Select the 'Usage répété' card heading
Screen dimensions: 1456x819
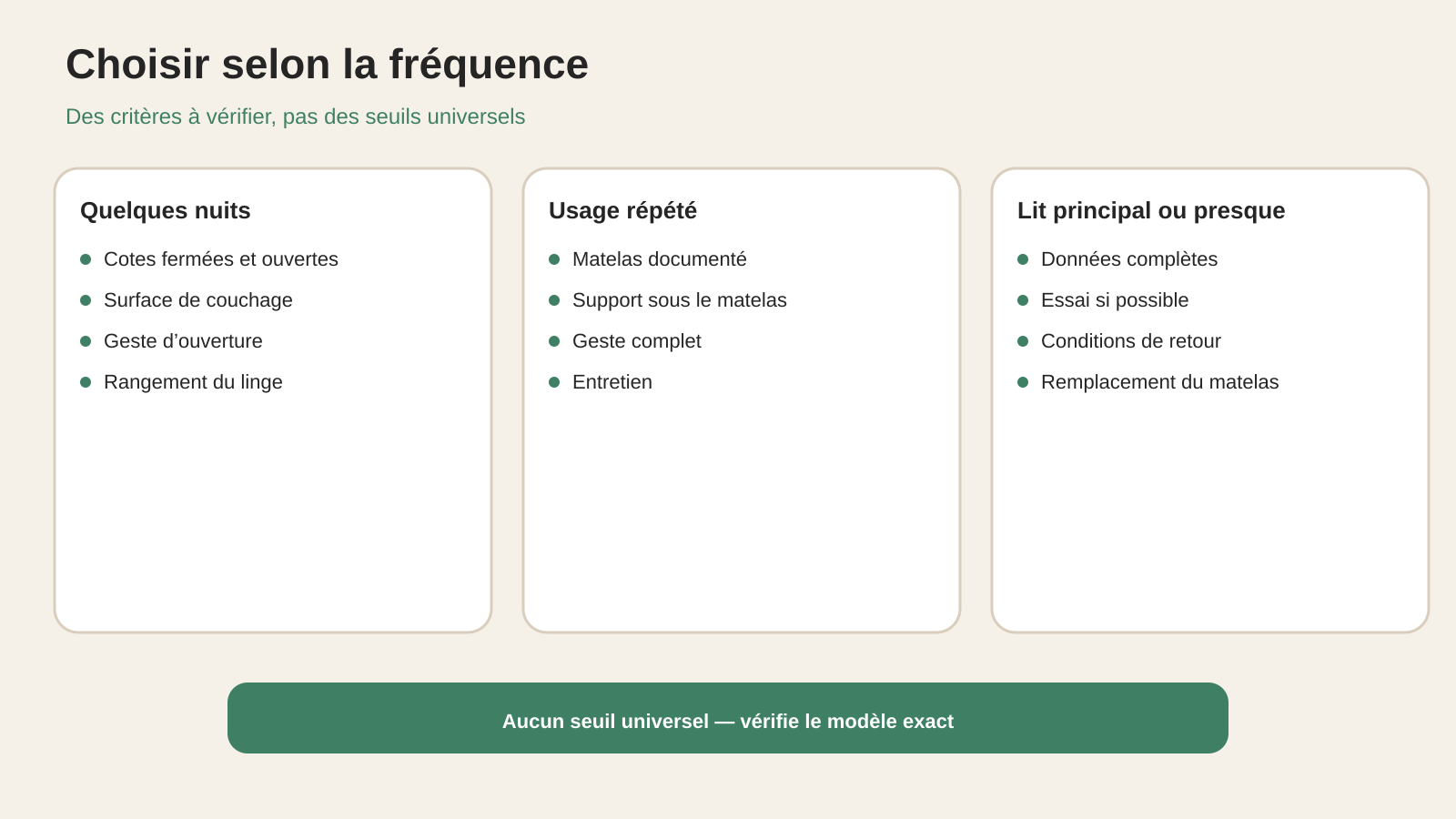622,210
